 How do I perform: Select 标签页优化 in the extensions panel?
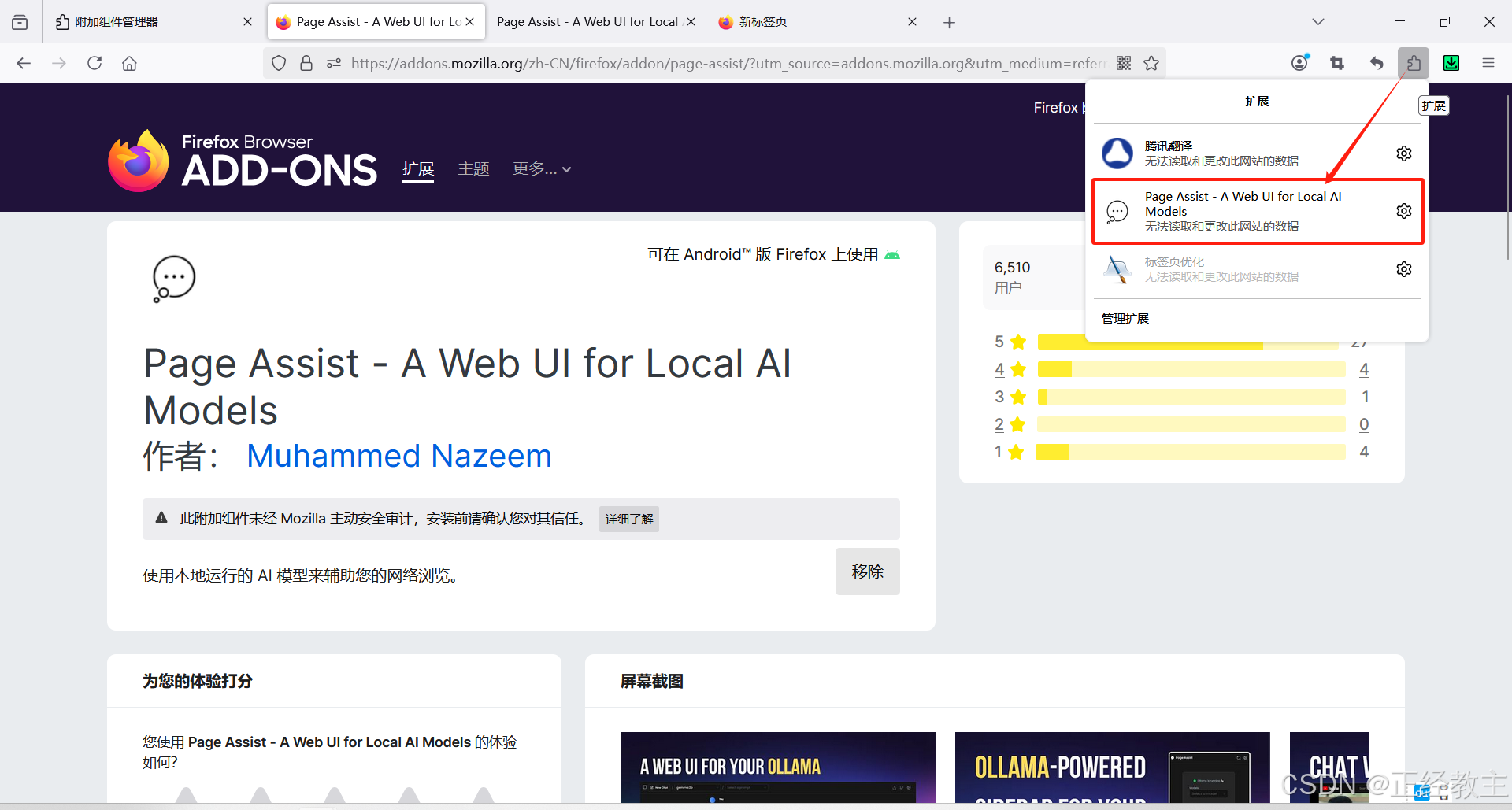click(1239, 269)
